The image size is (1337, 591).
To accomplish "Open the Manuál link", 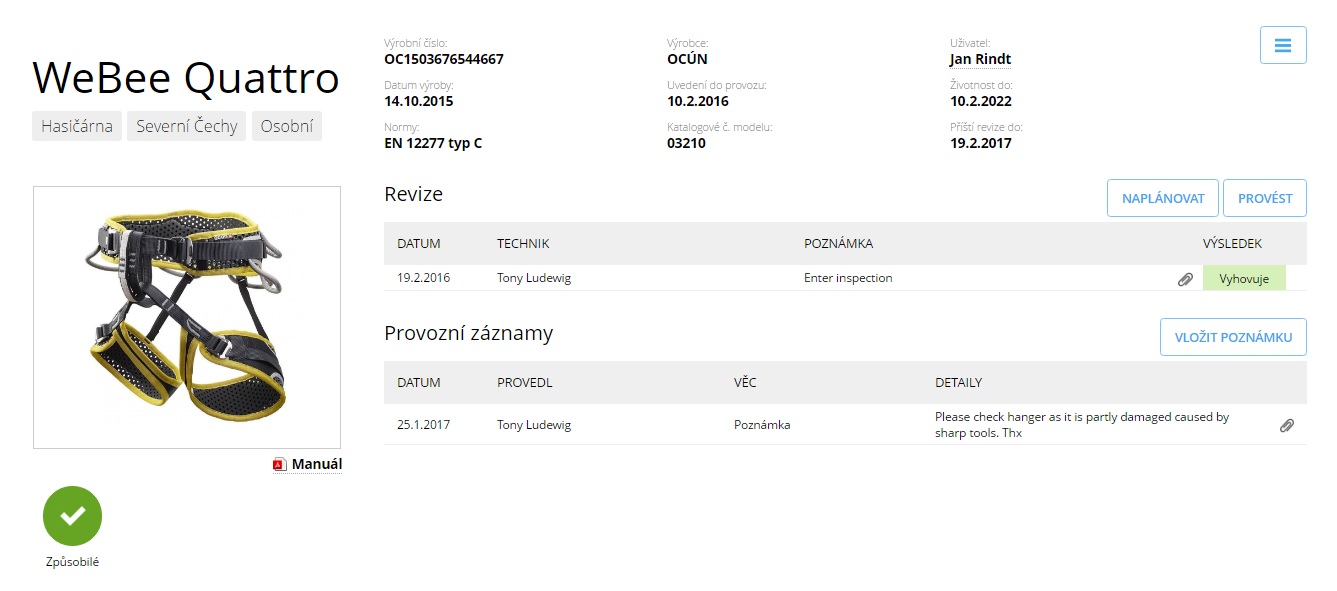I will click(317, 464).
